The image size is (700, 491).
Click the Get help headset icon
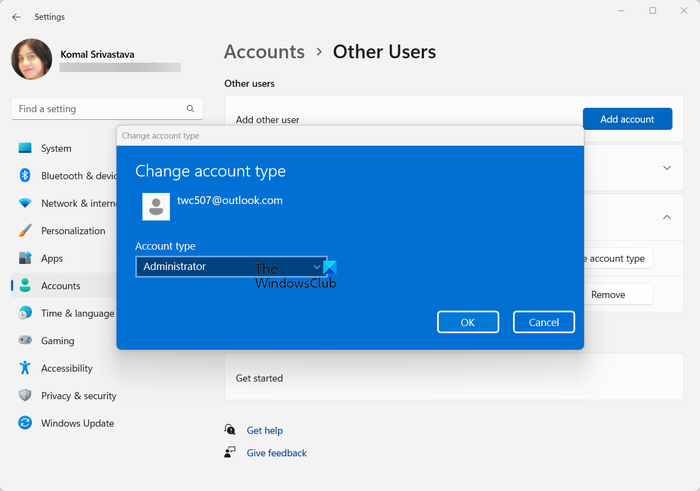point(229,430)
